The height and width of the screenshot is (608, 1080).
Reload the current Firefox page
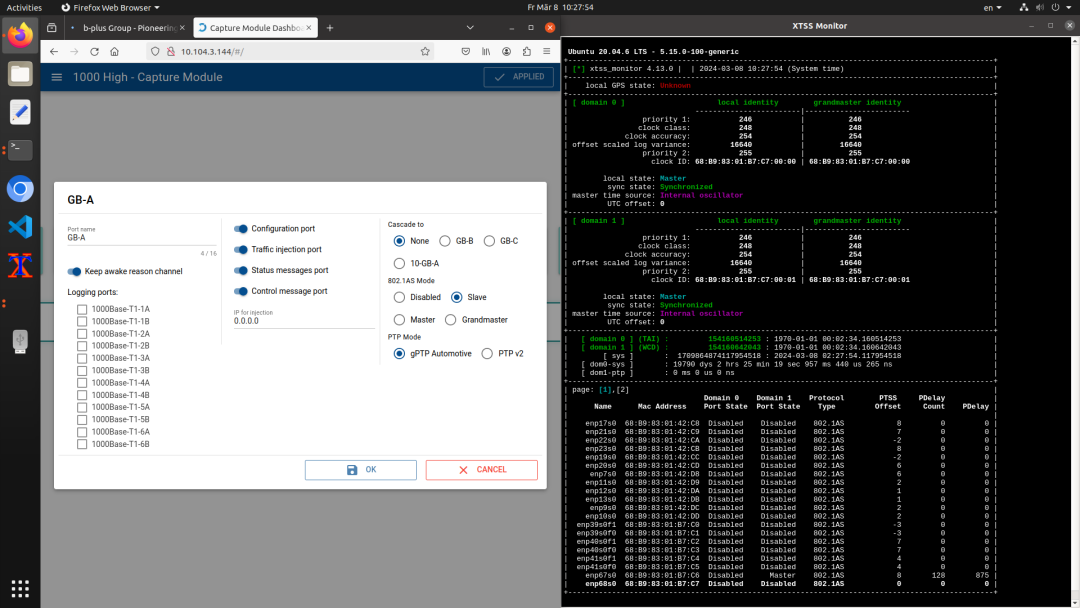[x=94, y=51]
